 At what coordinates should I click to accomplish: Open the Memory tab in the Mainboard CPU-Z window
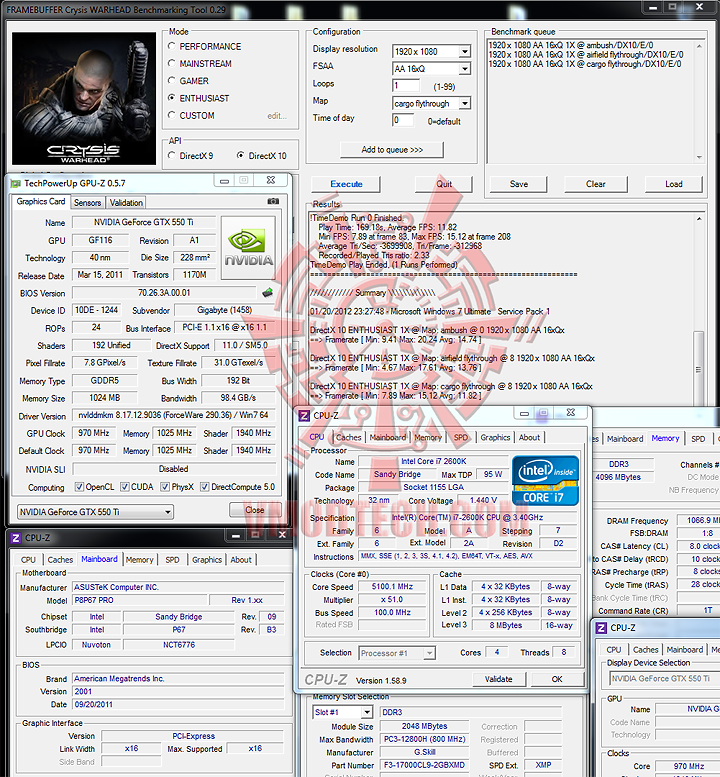click(x=139, y=559)
